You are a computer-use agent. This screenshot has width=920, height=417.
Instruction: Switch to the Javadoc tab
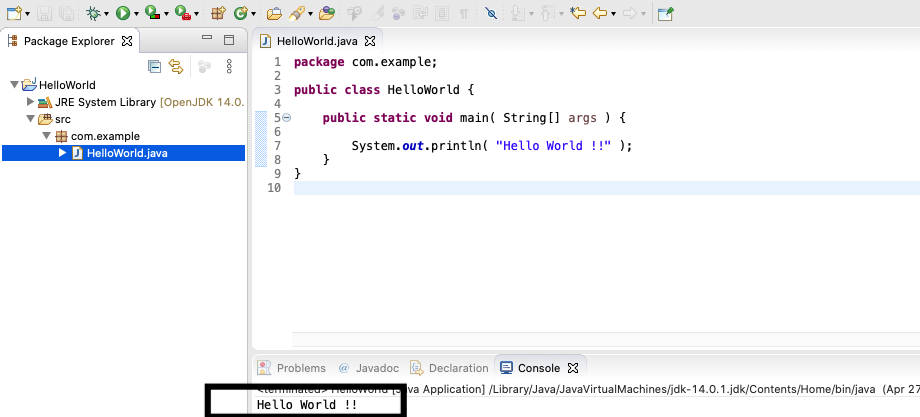(370, 368)
